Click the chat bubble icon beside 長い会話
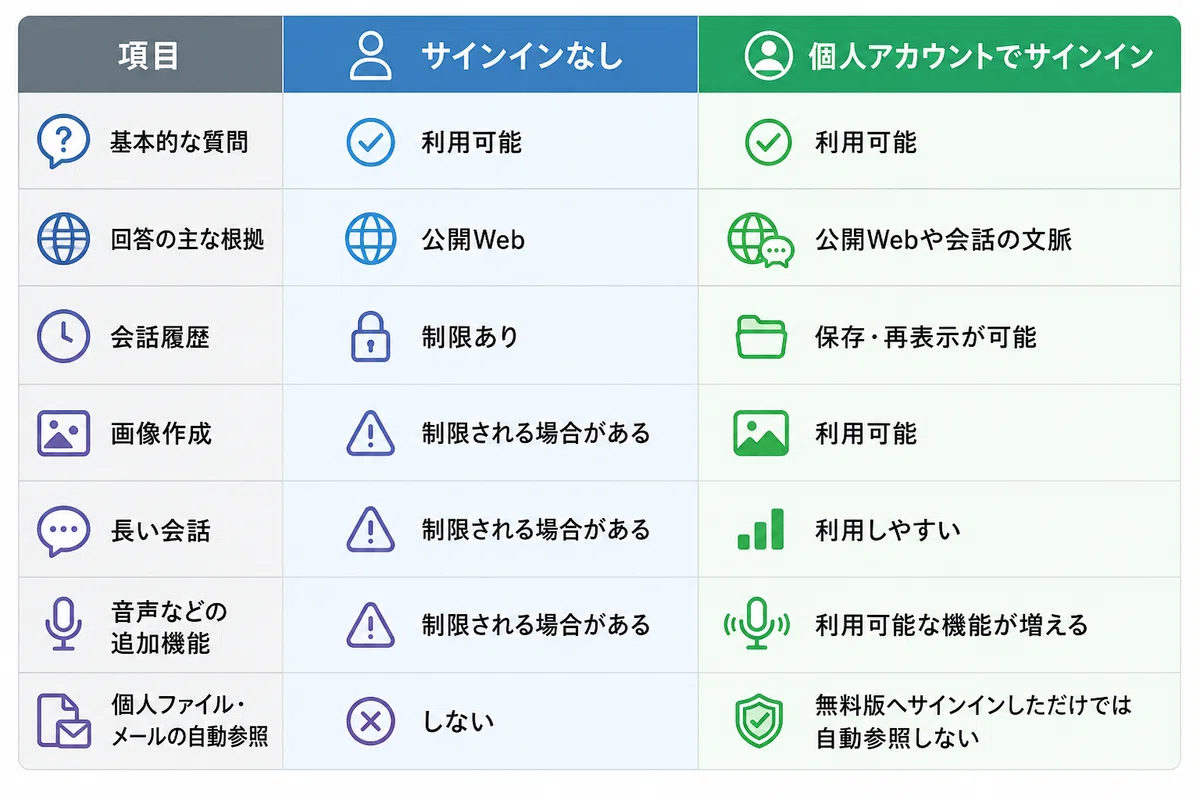 pyautogui.click(x=62, y=531)
